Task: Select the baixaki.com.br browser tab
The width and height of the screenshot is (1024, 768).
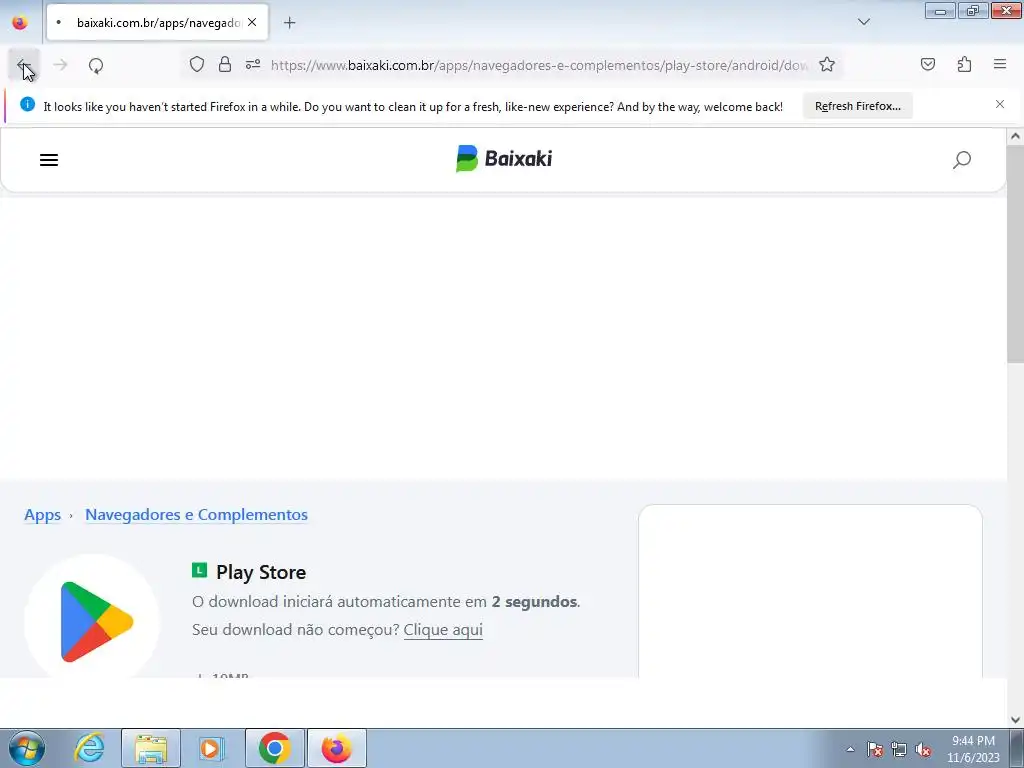Action: pos(157,22)
